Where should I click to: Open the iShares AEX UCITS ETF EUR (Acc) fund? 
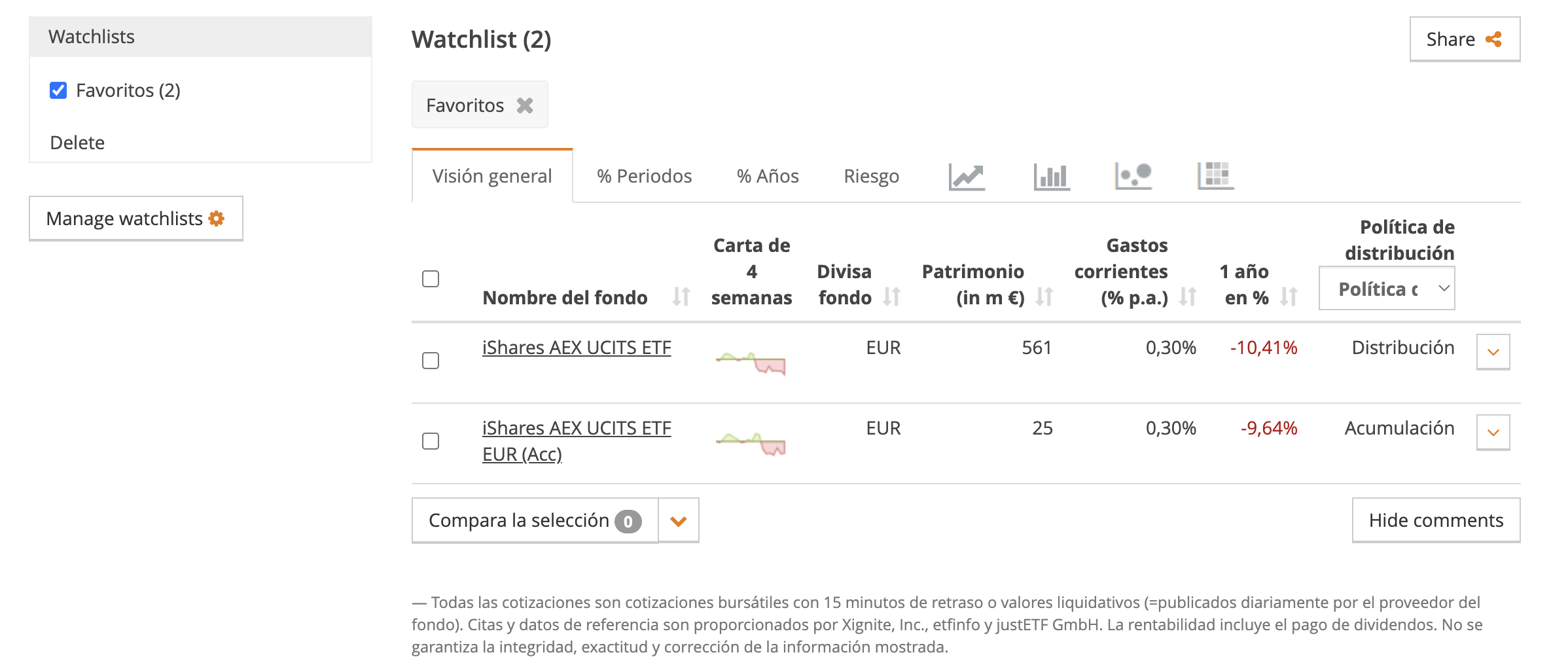[x=577, y=440]
